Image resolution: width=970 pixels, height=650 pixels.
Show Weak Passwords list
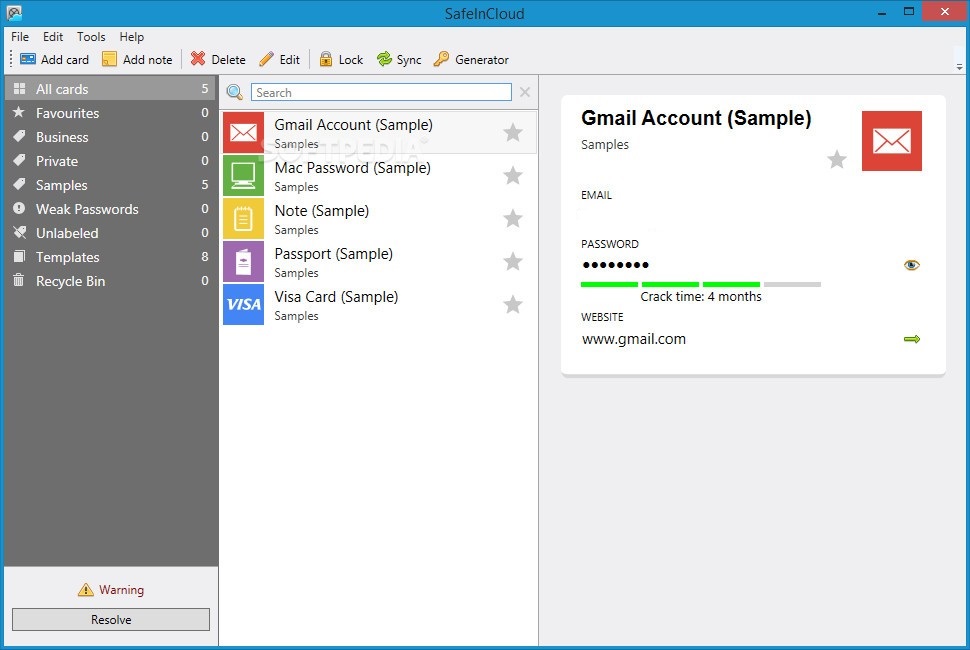pos(111,209)
